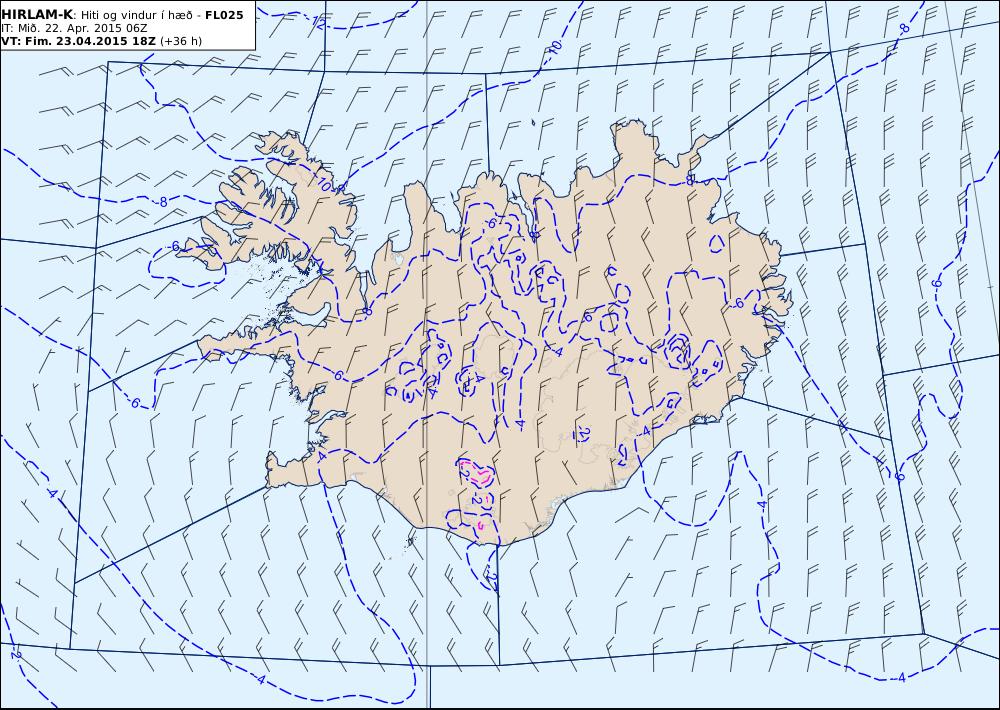The image size is (1000, 710).
Task: Click the "10" isotherm label over the Westfjords
Action: click(325, 186)
